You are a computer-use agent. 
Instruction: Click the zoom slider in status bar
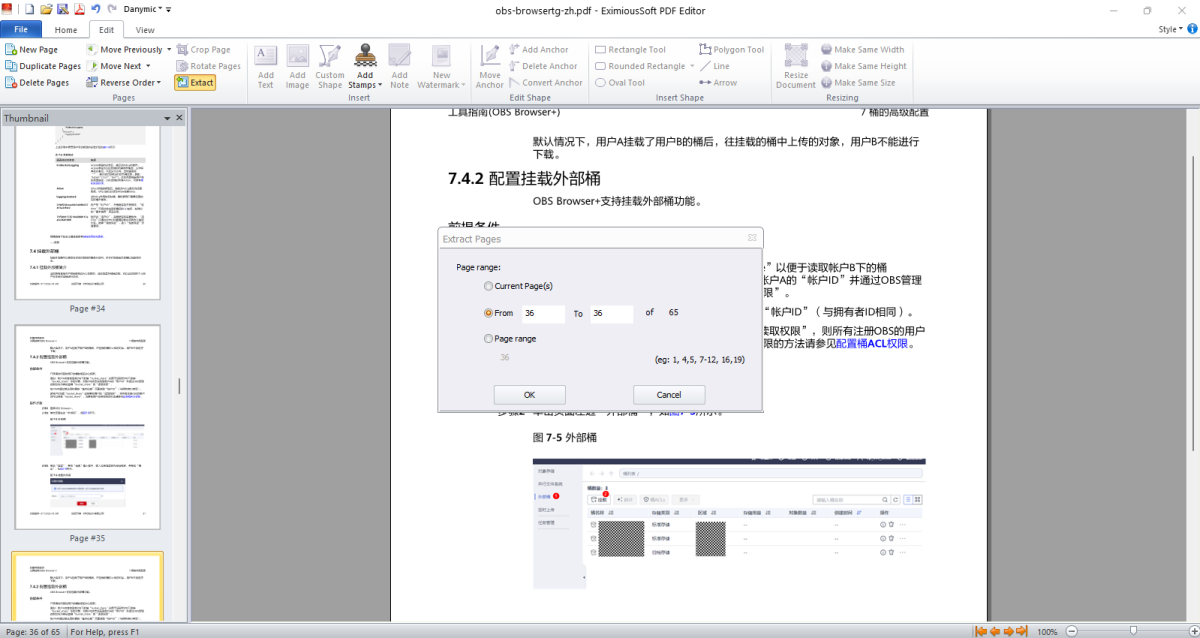(x=1132, y=631)
